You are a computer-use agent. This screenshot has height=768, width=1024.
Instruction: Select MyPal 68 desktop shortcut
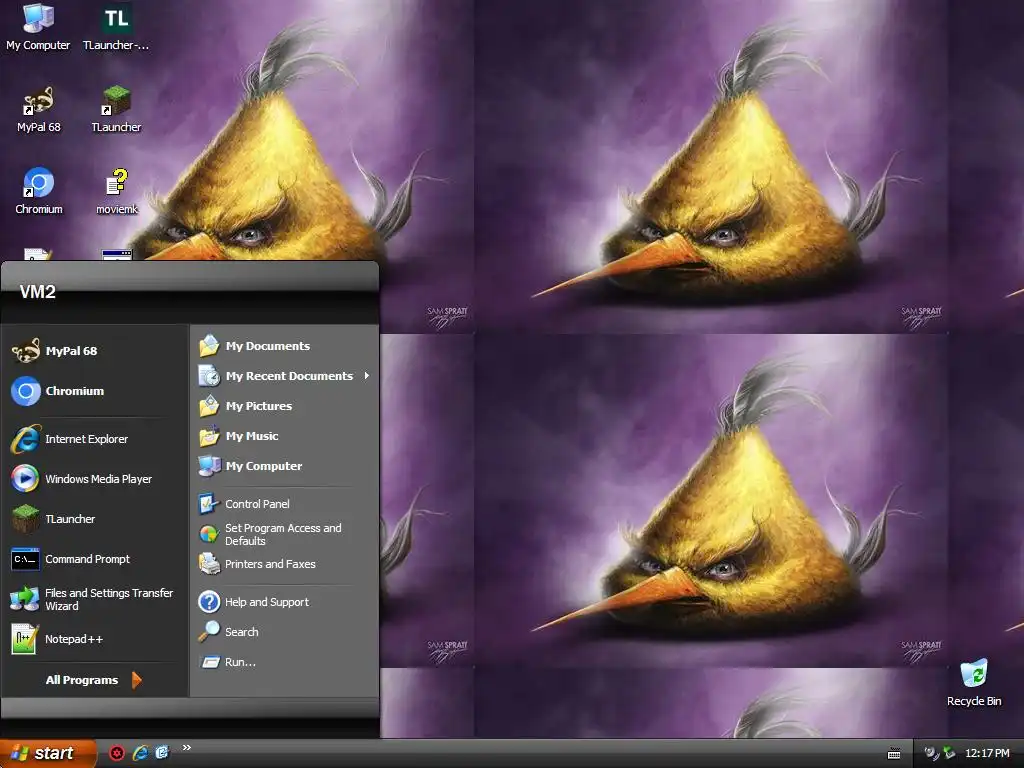click(39, 109)
